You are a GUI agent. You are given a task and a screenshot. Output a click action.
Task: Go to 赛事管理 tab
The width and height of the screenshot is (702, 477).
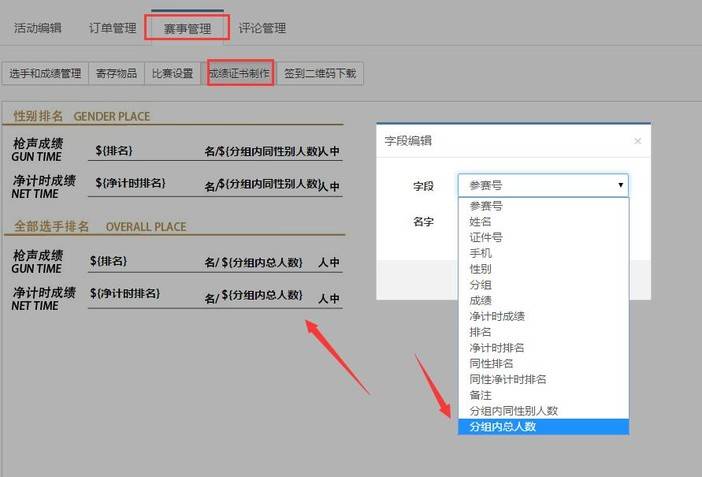[x=187, y=28]
